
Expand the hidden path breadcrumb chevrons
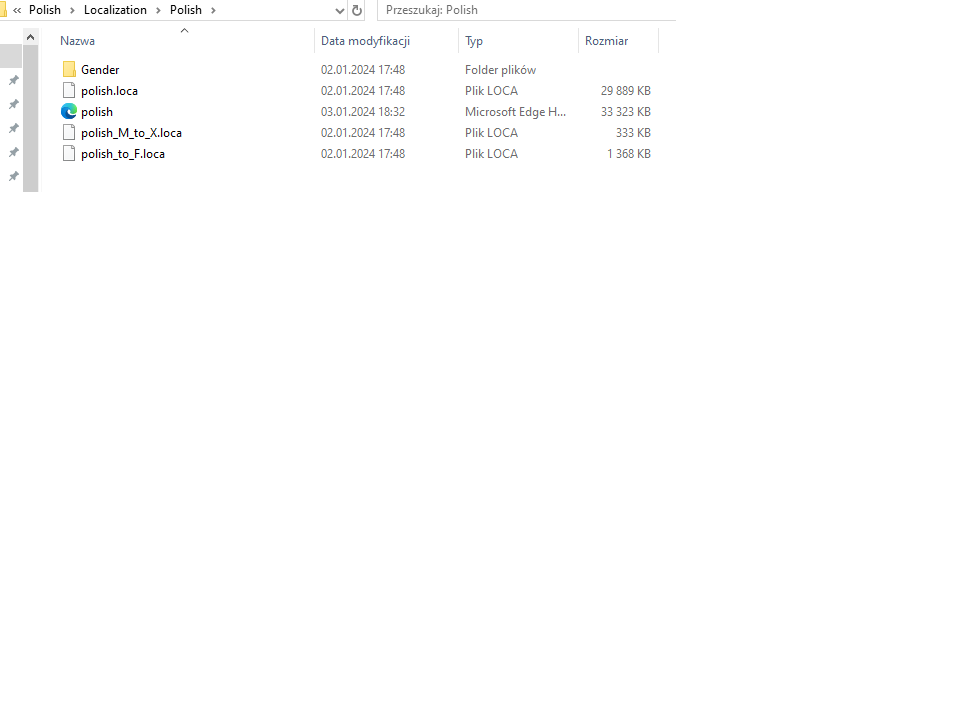coord(17,10)
